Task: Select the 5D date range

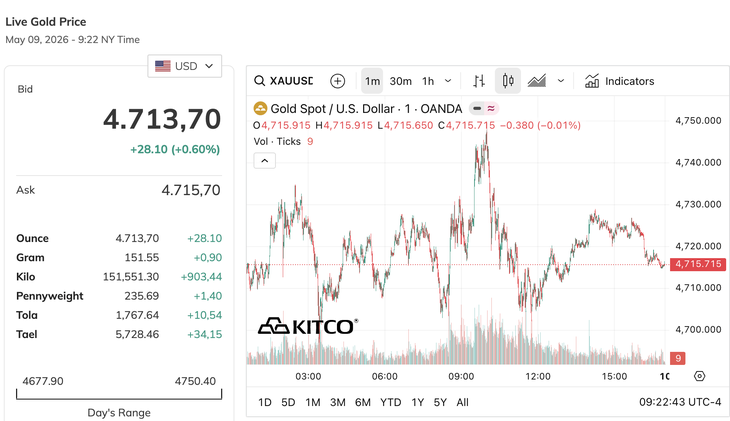Action: point(288,402)
